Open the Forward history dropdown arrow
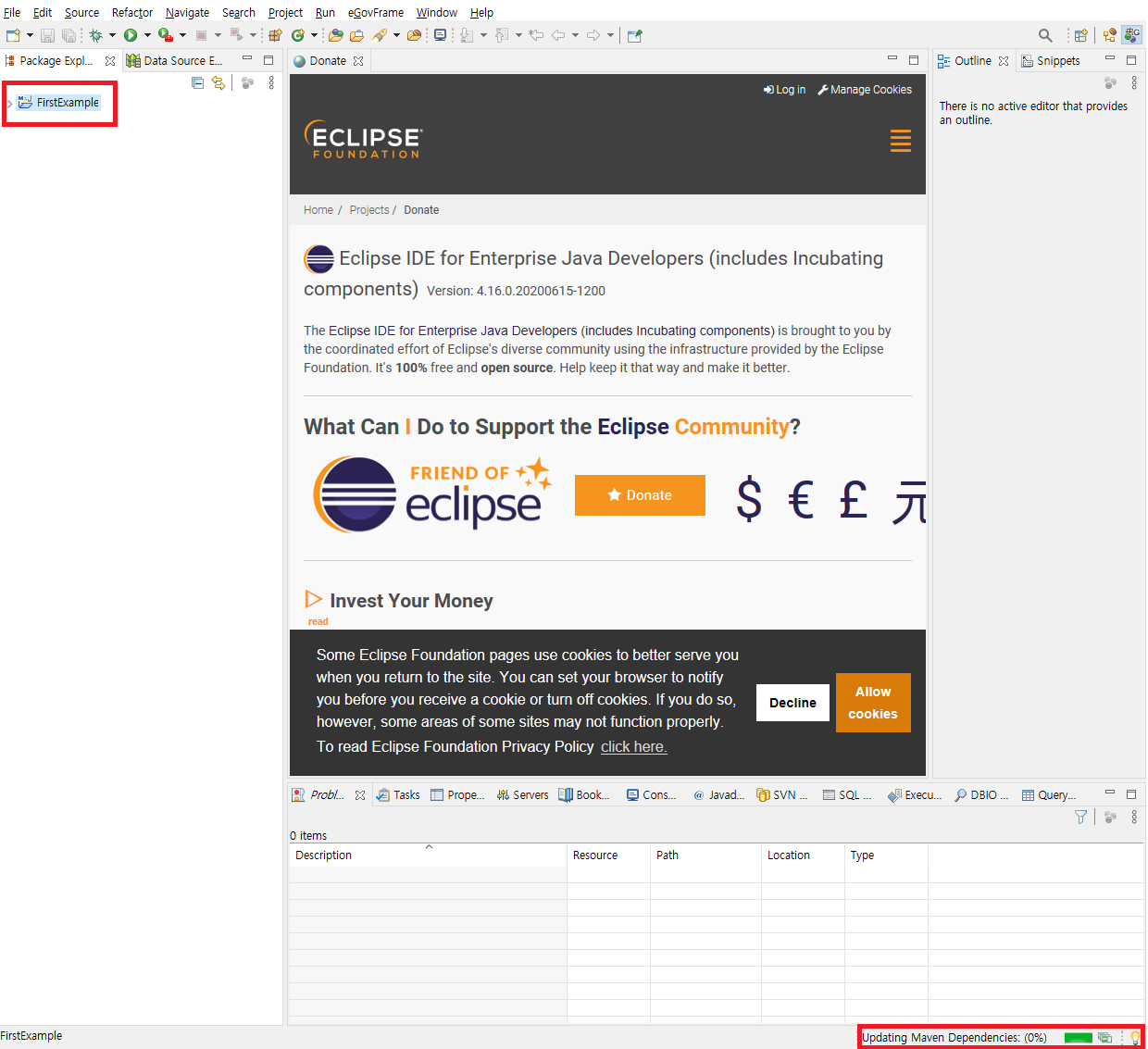Viewport: 1148px width, 1049px height. pos(610,35)
